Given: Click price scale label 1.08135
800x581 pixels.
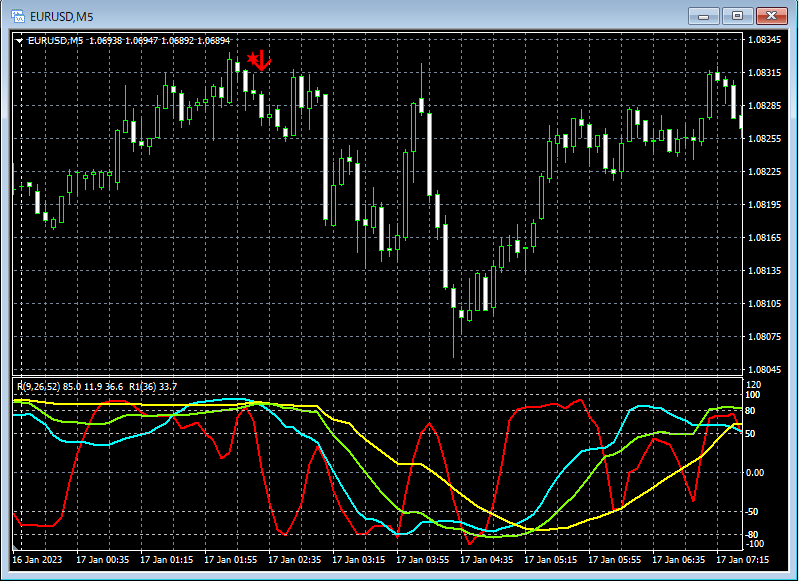Looking at the screenshot, I should coord(764,271).
